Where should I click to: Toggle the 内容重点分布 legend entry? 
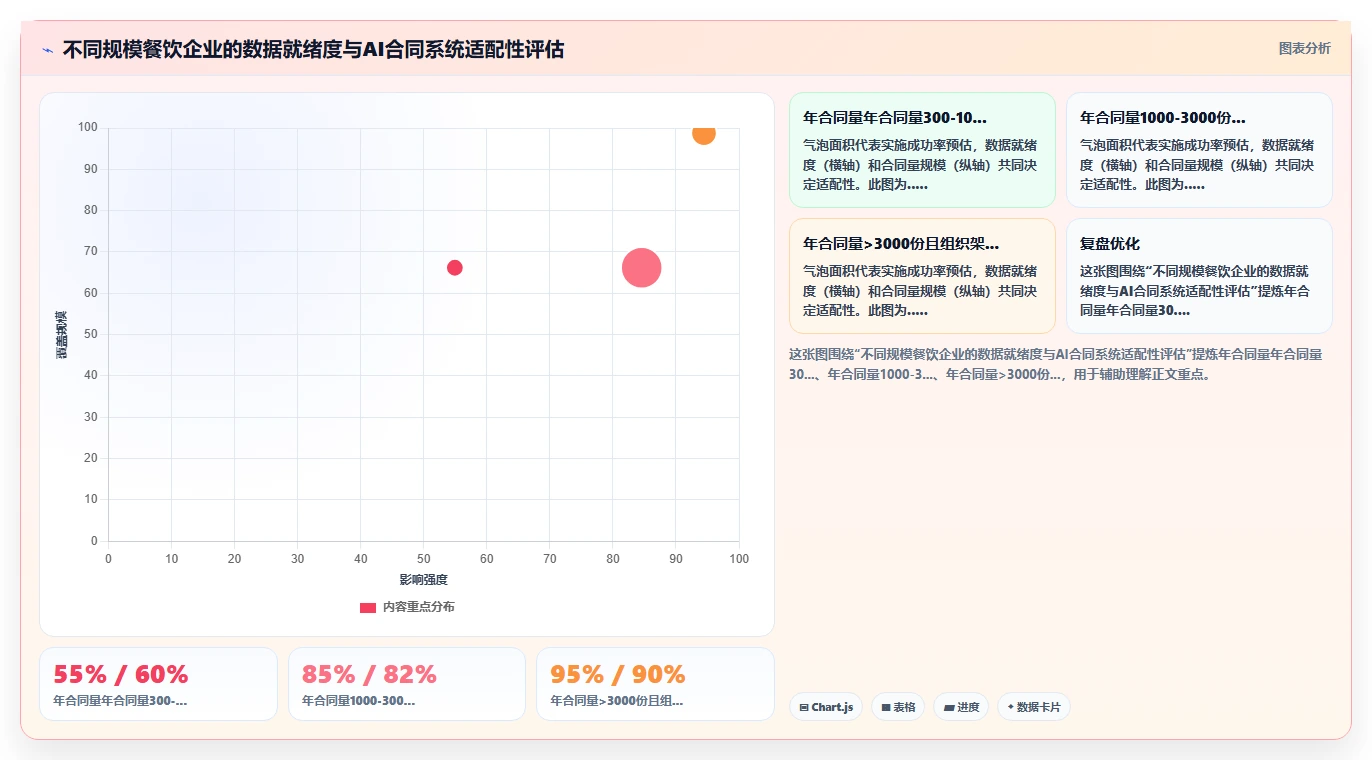click(407, 607)
